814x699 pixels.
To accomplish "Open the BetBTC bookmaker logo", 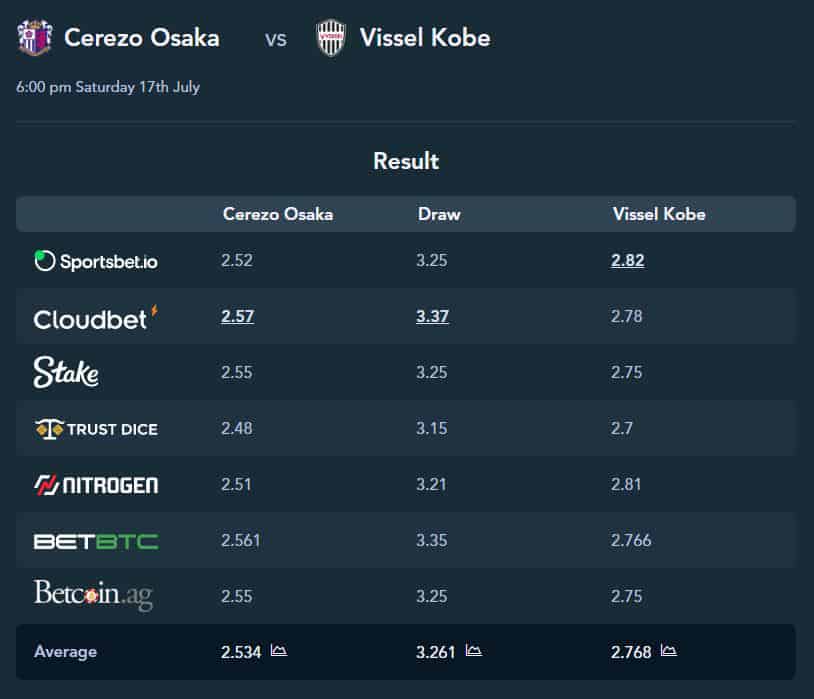I will [96, 541].
